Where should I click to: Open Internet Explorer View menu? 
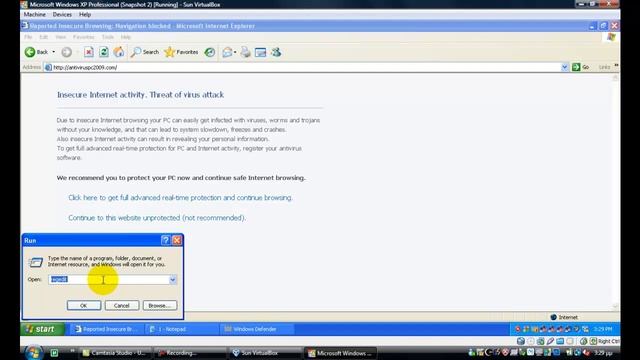click(60, 37)
